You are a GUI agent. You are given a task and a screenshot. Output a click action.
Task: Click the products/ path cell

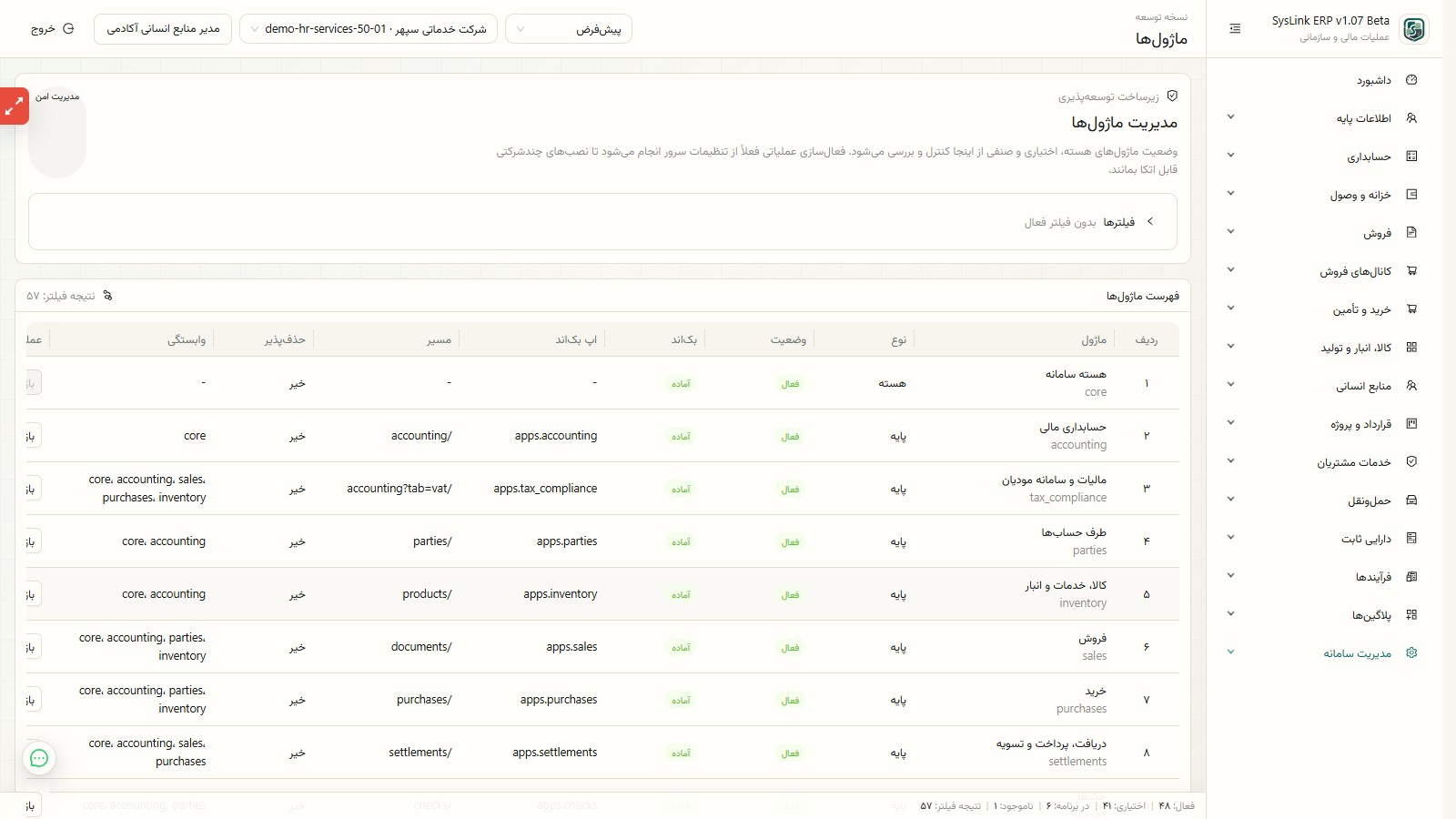point(428,594)
